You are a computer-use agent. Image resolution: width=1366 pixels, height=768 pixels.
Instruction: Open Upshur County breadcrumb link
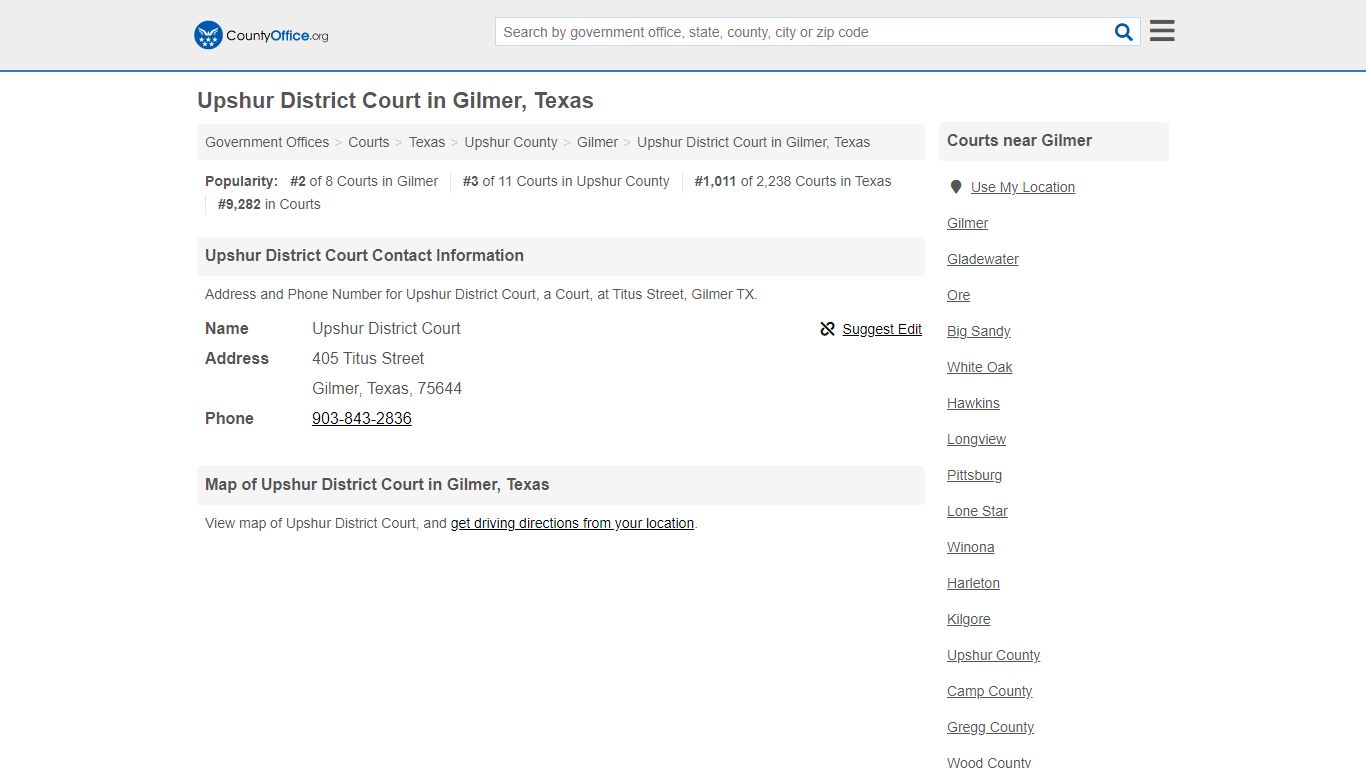(x=511, y=142)
